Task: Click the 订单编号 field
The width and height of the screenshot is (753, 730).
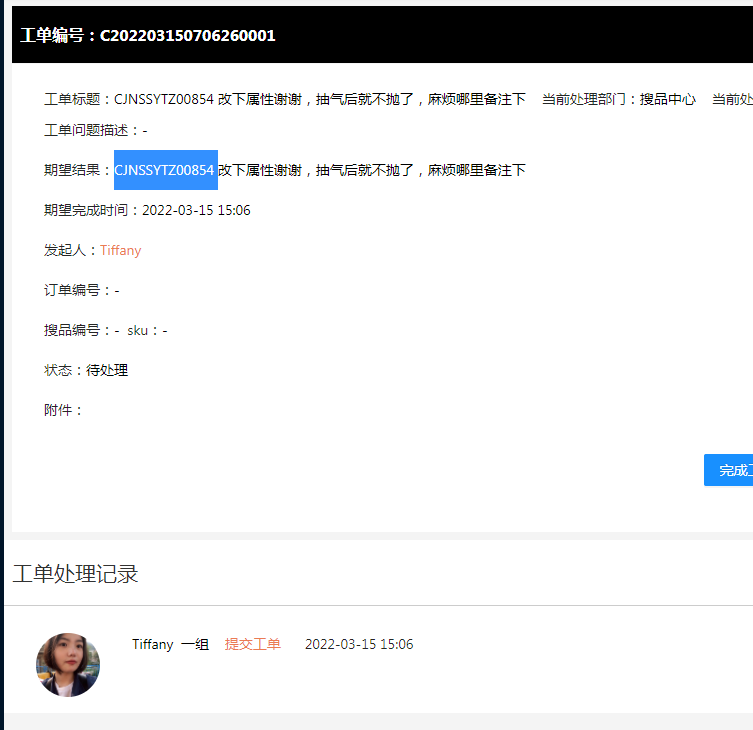Action: [81, 290]
